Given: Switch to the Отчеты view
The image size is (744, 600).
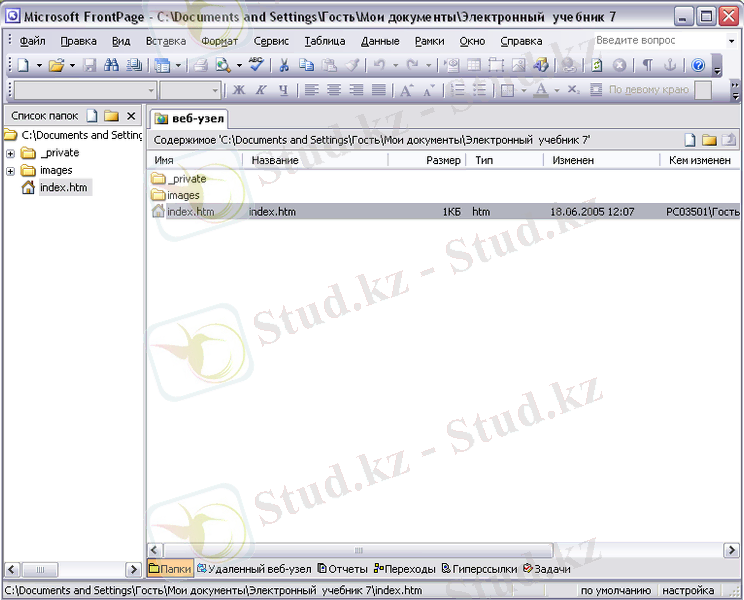Looking at the screenshot, I should tap(343, 569).
